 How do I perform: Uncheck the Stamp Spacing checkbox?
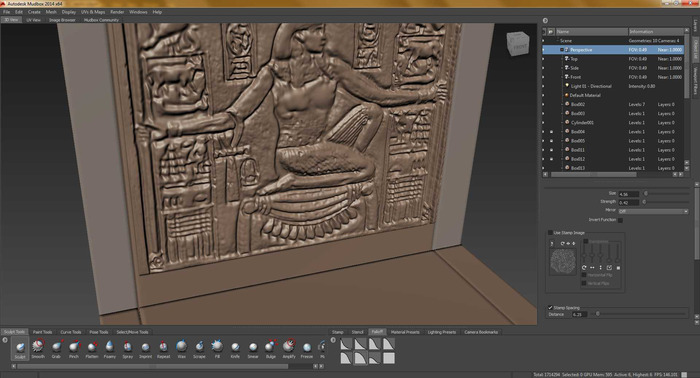pyautogui.click(x=550, y=307)
